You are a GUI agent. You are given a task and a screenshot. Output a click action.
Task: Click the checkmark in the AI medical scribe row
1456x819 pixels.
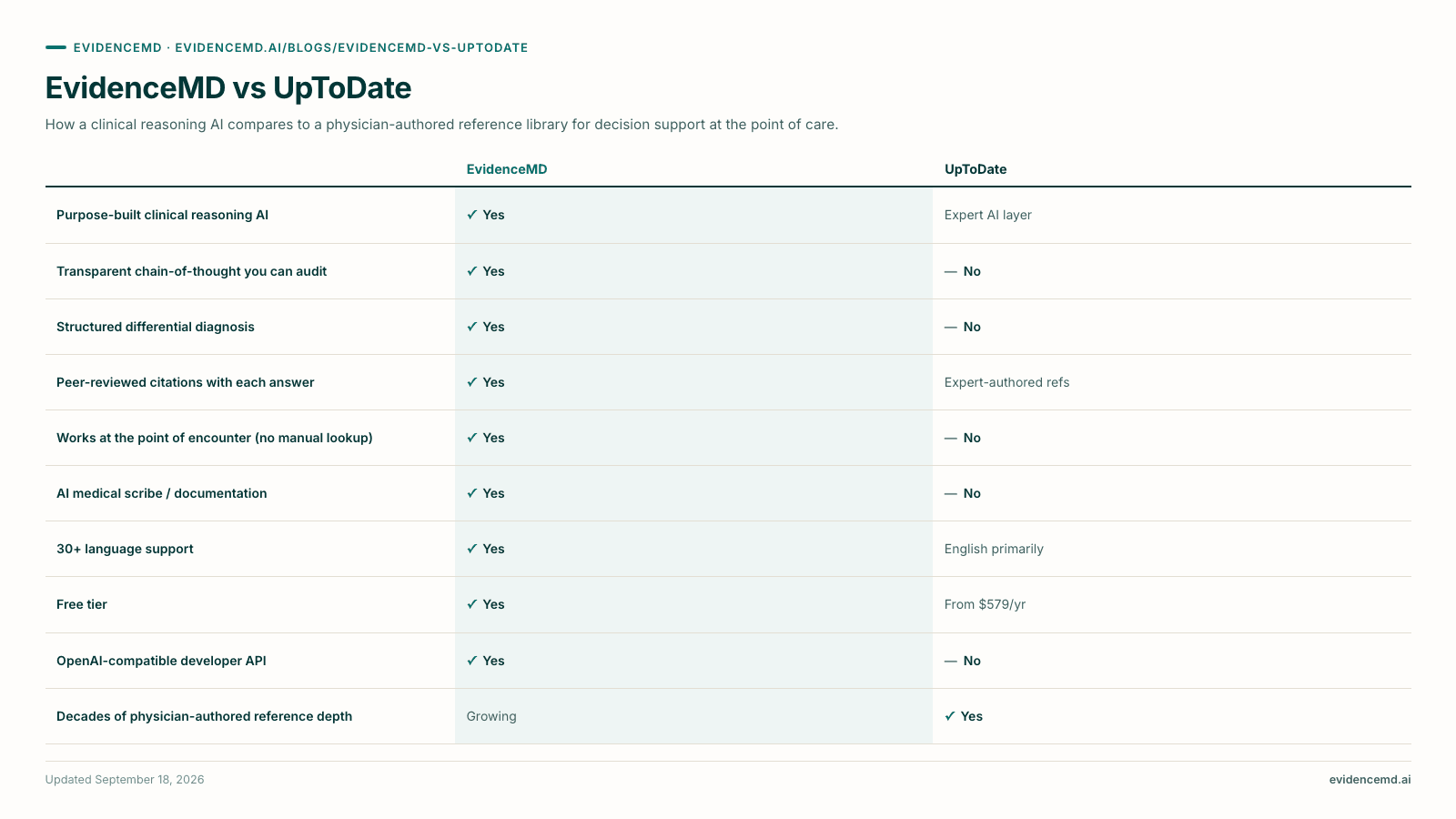pyautogui.click(x=471, y=493)
